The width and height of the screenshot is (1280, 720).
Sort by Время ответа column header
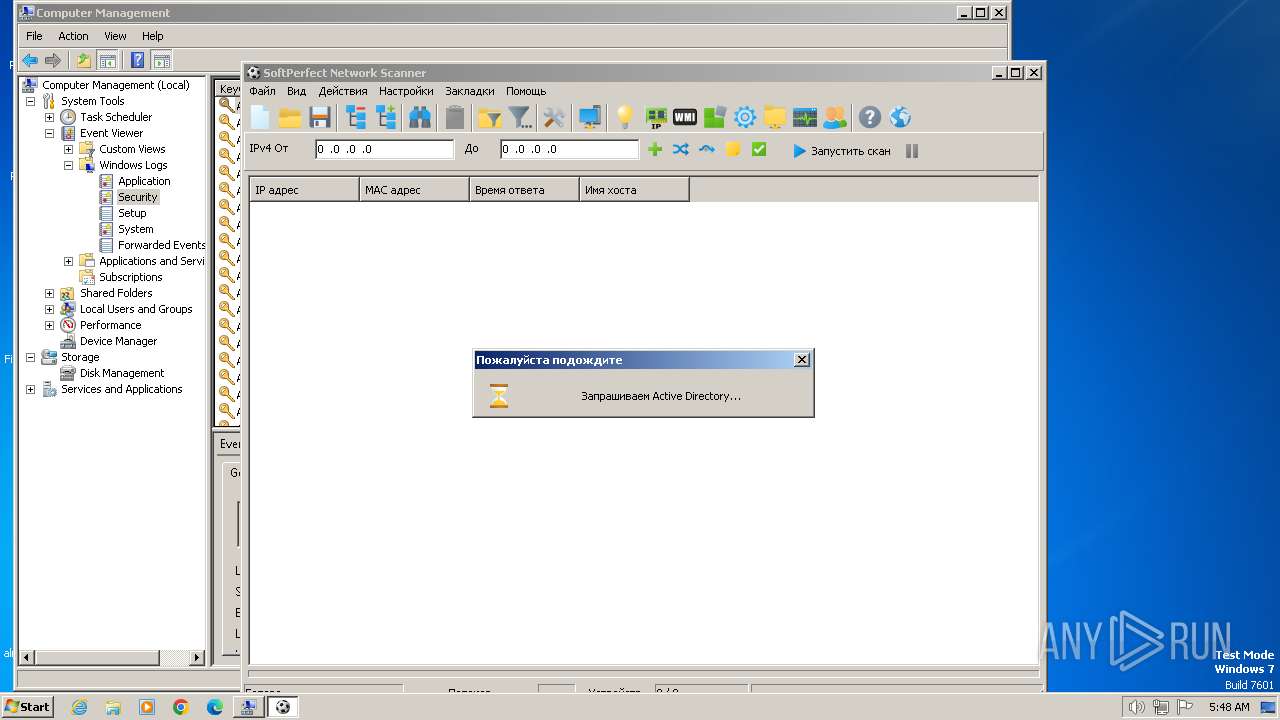point(524,190)
